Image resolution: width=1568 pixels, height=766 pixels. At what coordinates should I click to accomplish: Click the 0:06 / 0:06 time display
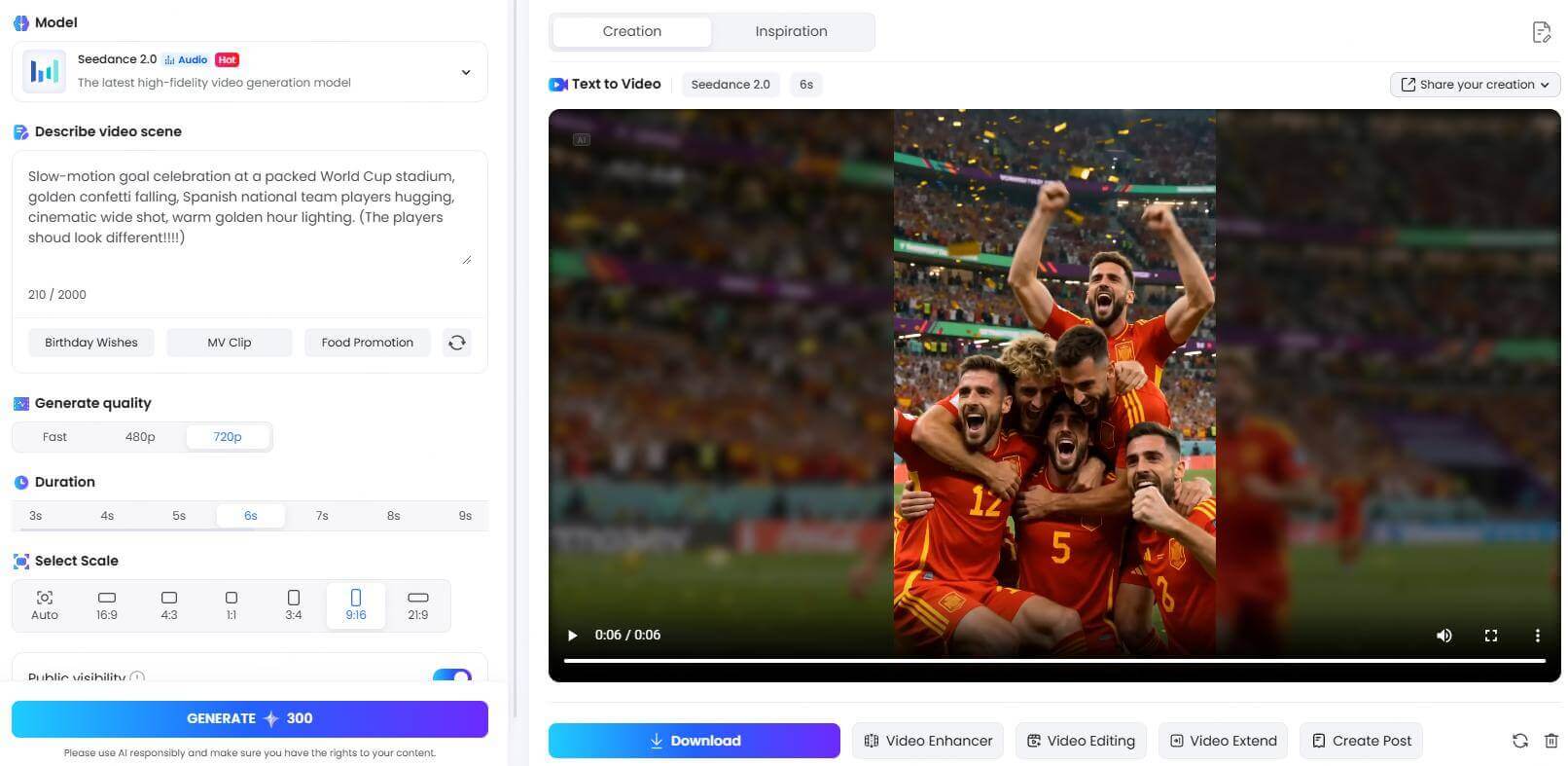click(x=627, y=635)
